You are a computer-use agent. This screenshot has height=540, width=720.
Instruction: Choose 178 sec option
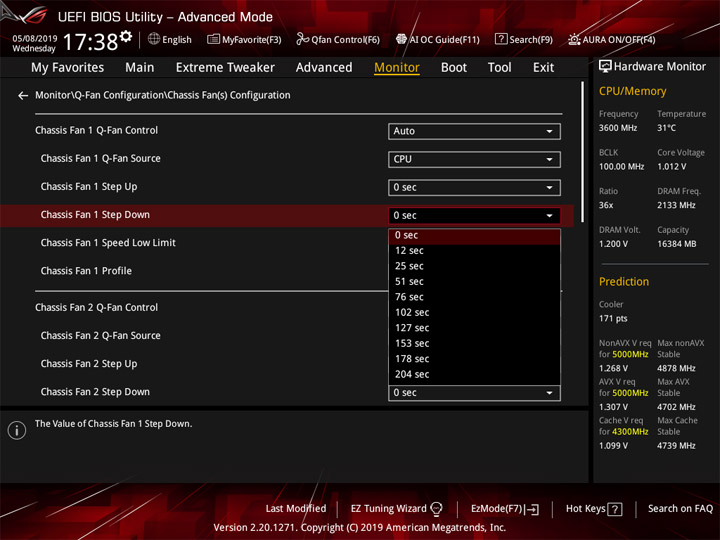tap(474, 359)
